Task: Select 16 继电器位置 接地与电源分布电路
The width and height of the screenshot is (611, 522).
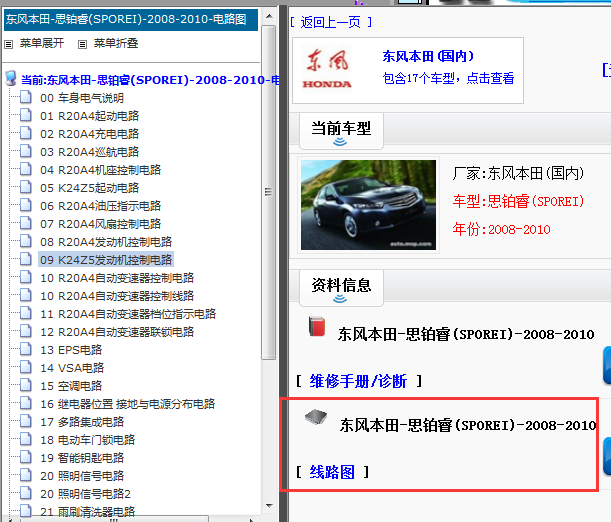Action: (127, 404)
